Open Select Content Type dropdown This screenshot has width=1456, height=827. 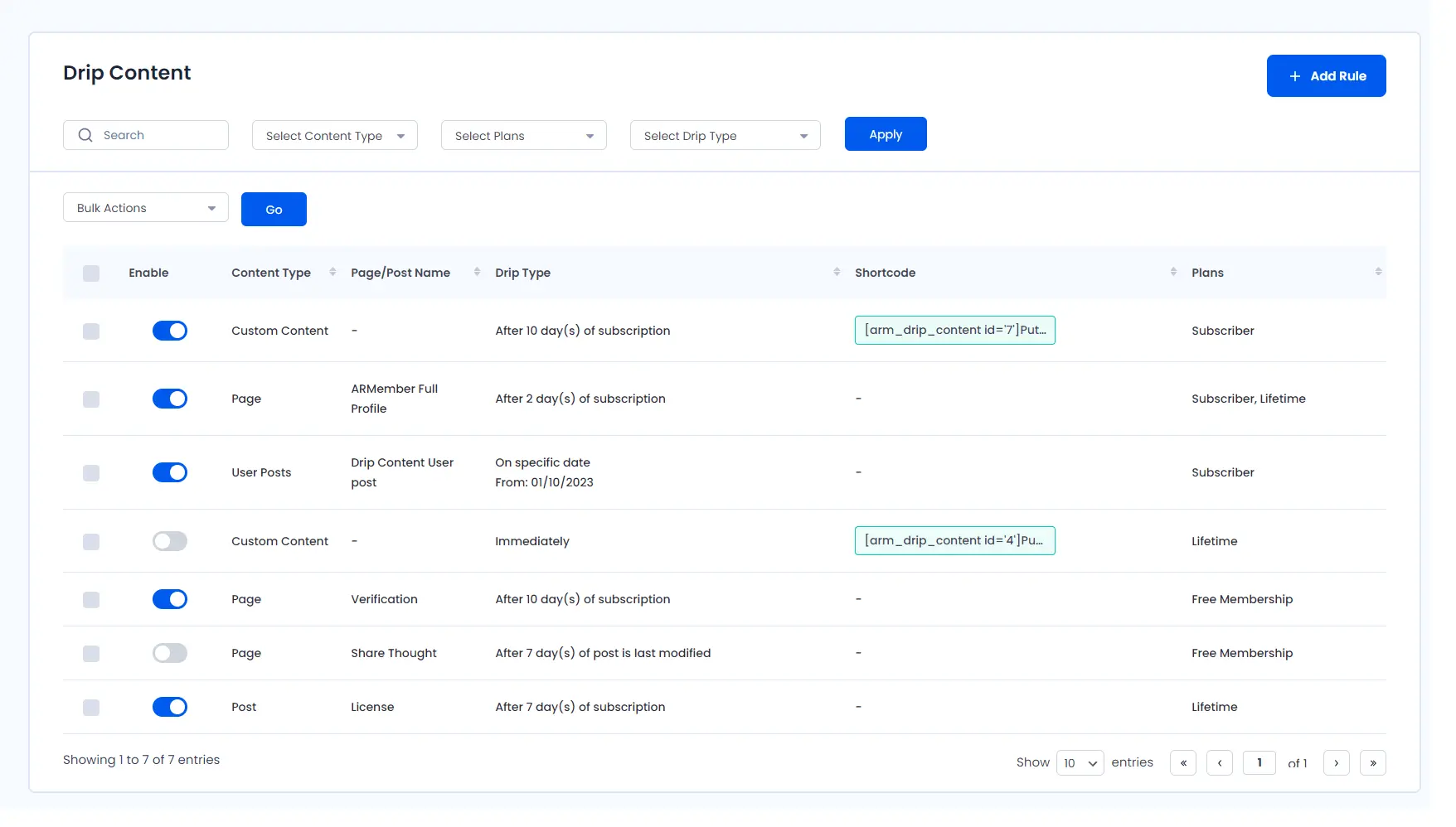click(334, 136)
